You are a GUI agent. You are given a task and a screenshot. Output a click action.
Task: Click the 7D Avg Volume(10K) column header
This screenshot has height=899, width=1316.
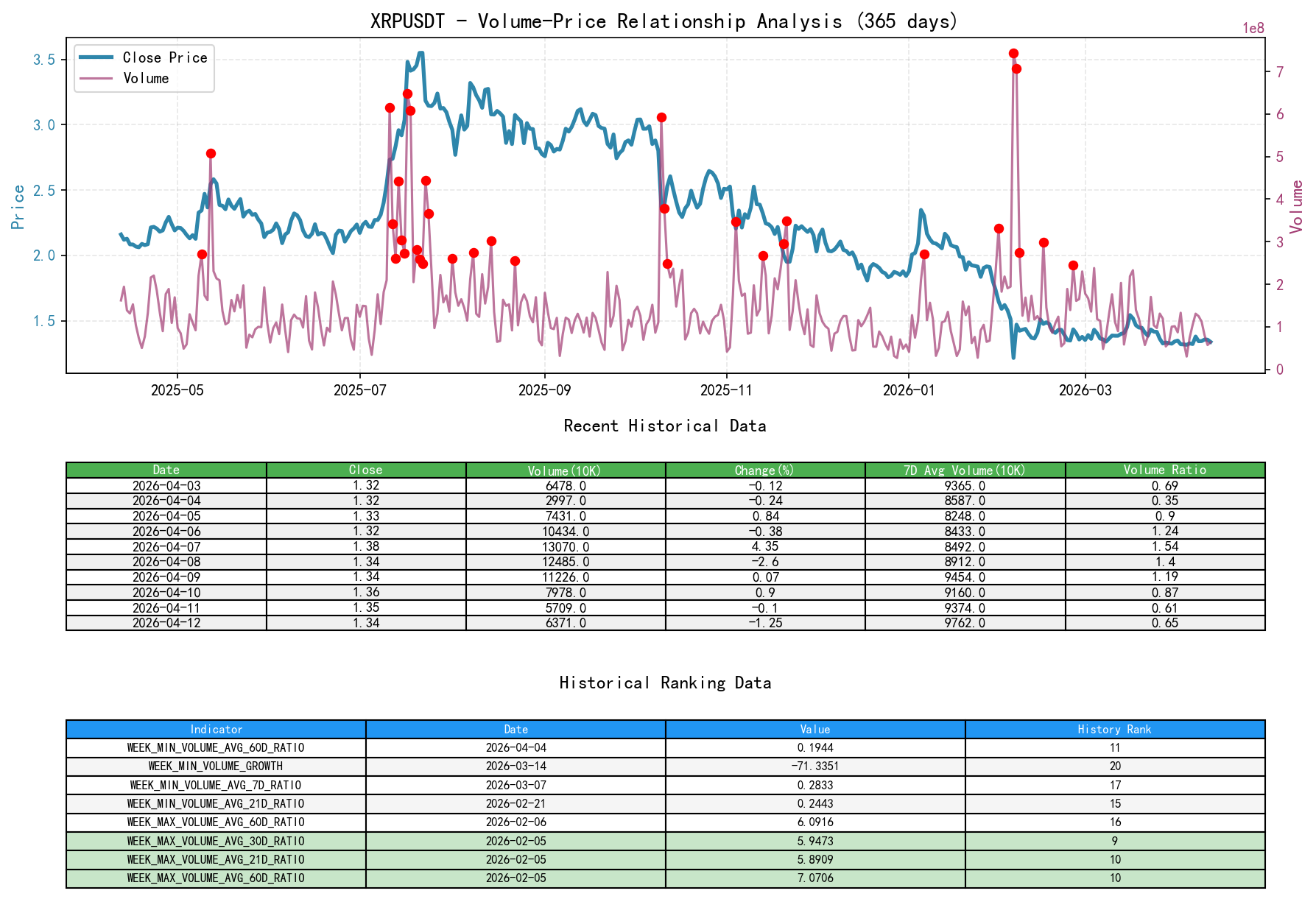click(965, 470)
